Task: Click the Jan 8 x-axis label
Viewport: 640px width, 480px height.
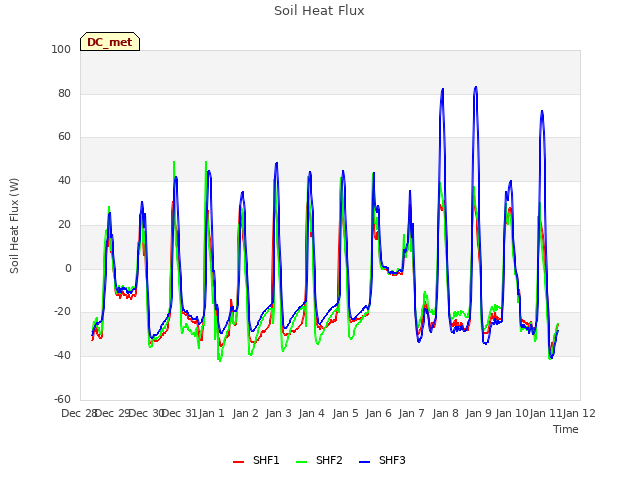Action: click(x=445, y=413)
